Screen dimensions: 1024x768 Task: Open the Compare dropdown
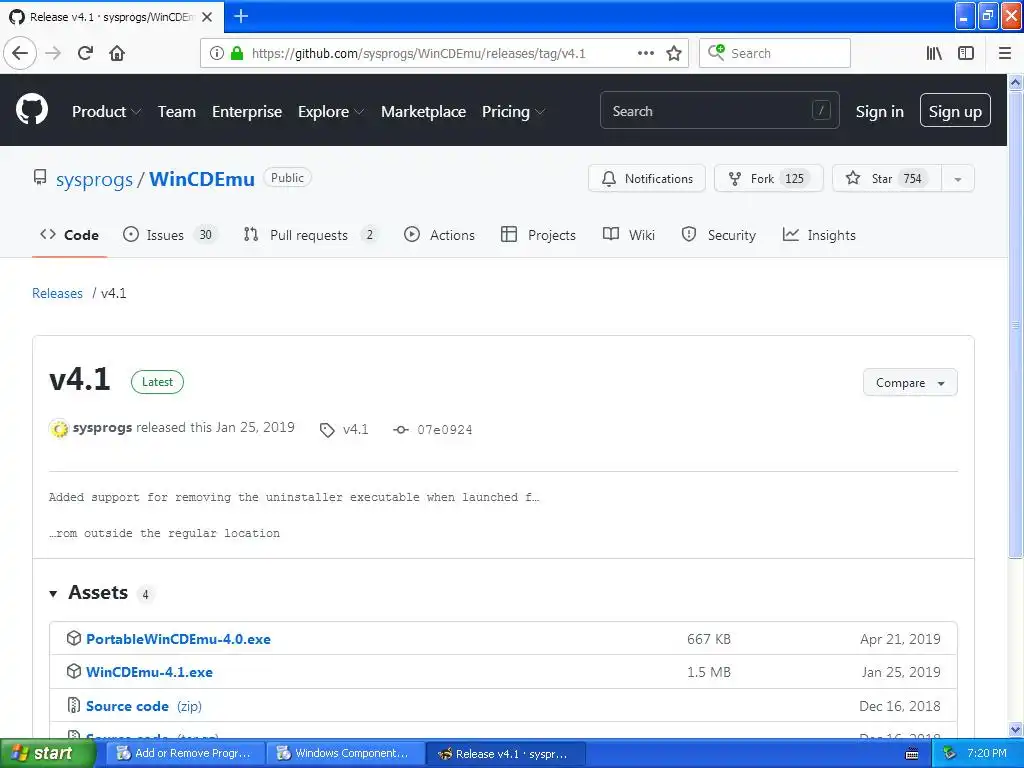click(x=910, y=382)
